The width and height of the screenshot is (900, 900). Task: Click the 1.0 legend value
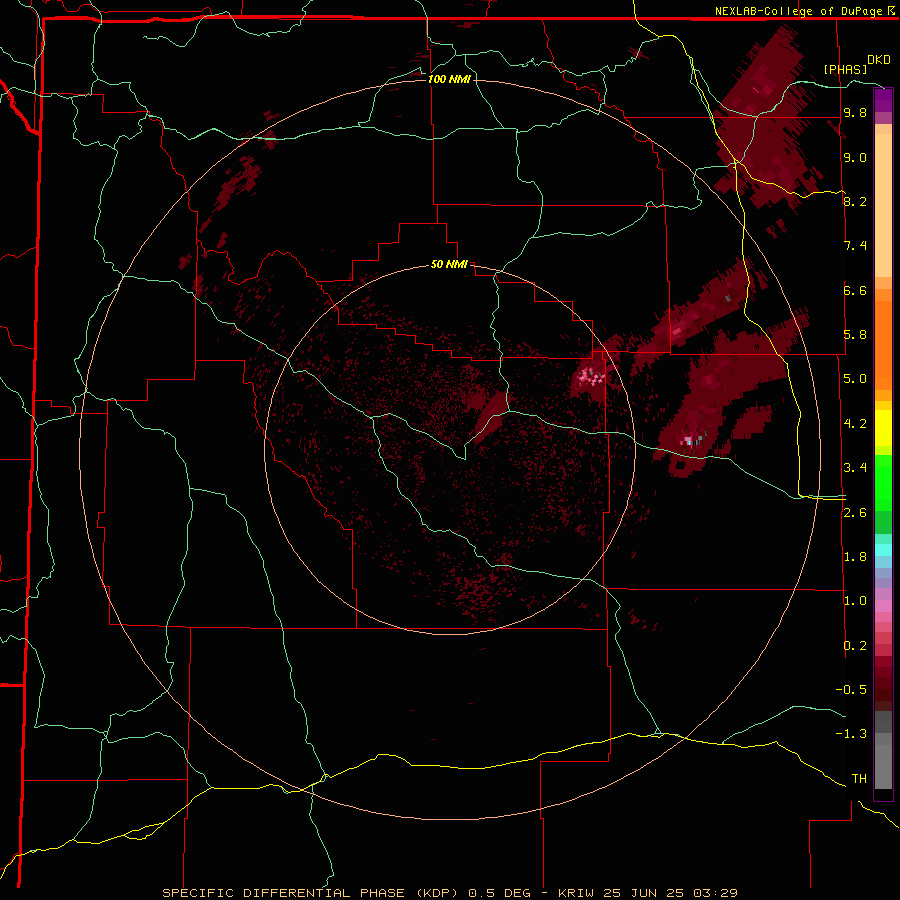(855, 601)
